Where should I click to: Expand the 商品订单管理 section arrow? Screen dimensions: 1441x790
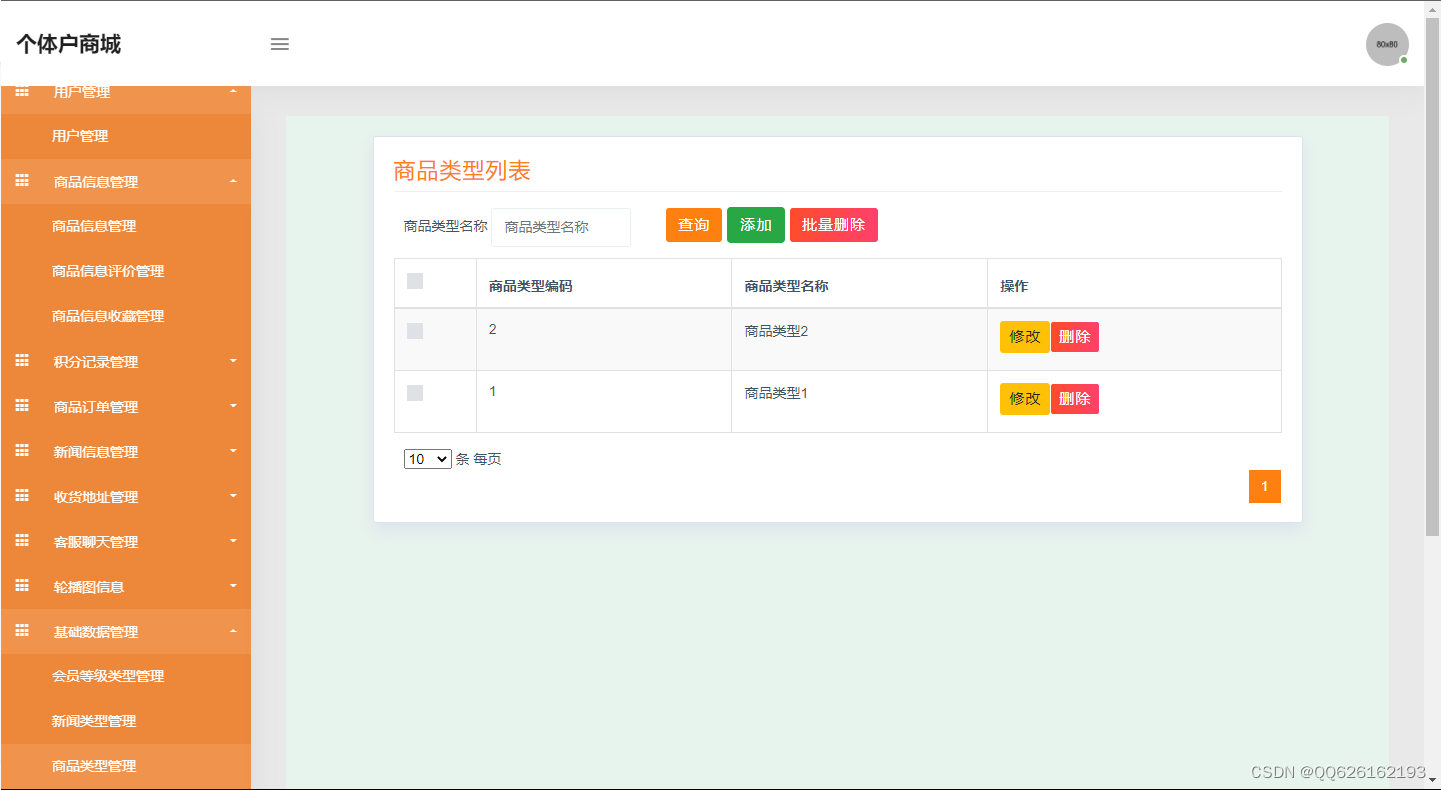click(233, 406)
